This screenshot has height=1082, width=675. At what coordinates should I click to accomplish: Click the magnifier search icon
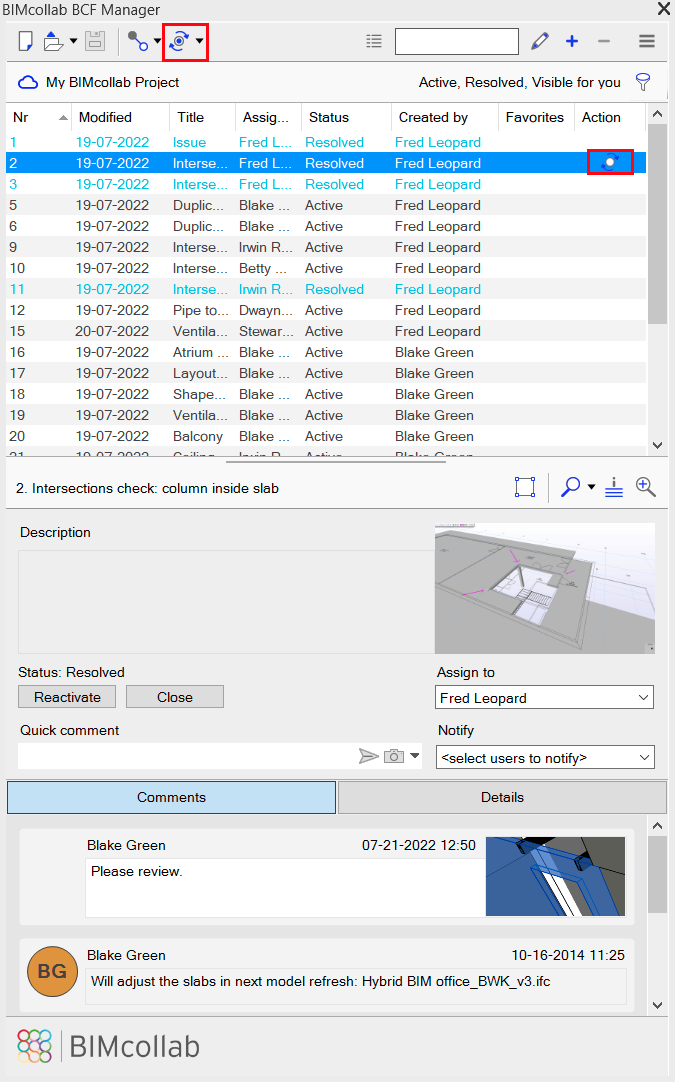click(570, 487)
